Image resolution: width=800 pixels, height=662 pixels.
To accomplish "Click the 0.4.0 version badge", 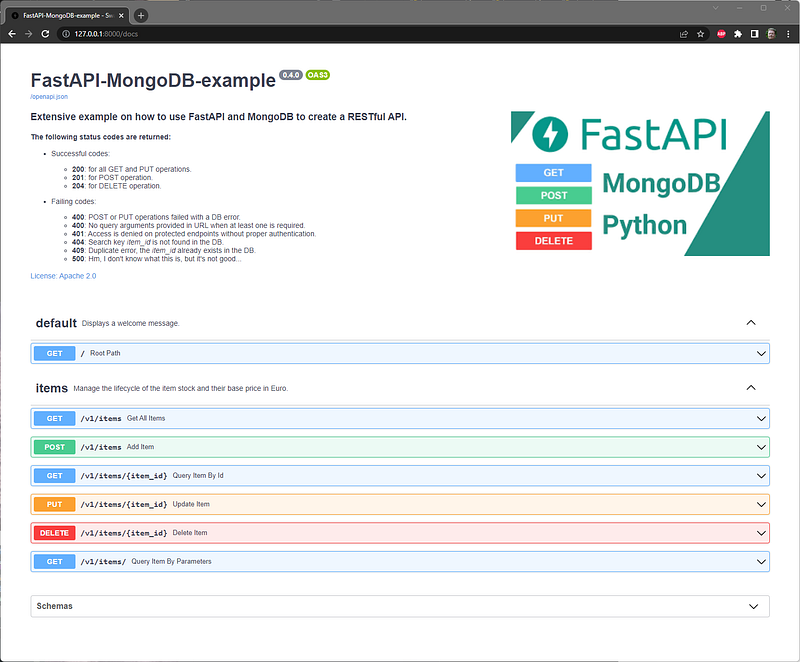I will [291, 75].
